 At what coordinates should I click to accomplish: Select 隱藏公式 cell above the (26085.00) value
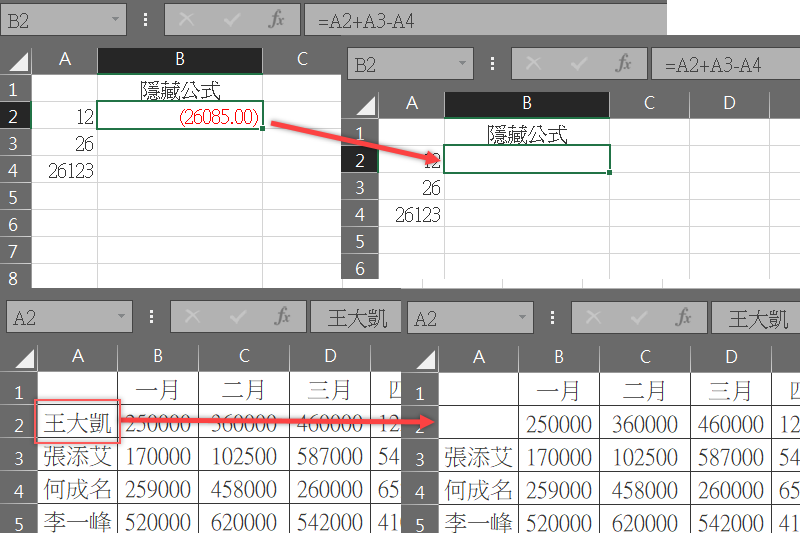[x=180, y=88]
